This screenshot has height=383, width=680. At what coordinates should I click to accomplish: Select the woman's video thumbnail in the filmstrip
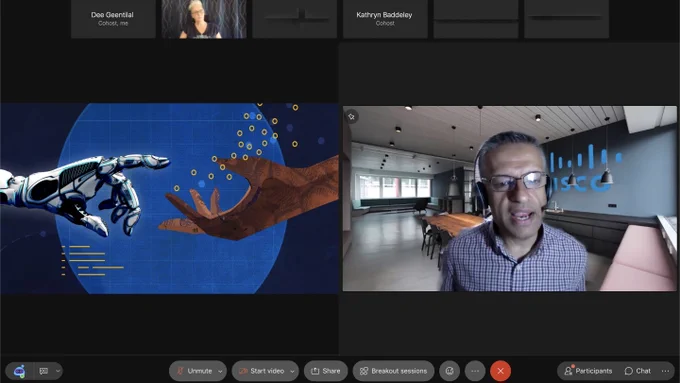coord(204,19)
